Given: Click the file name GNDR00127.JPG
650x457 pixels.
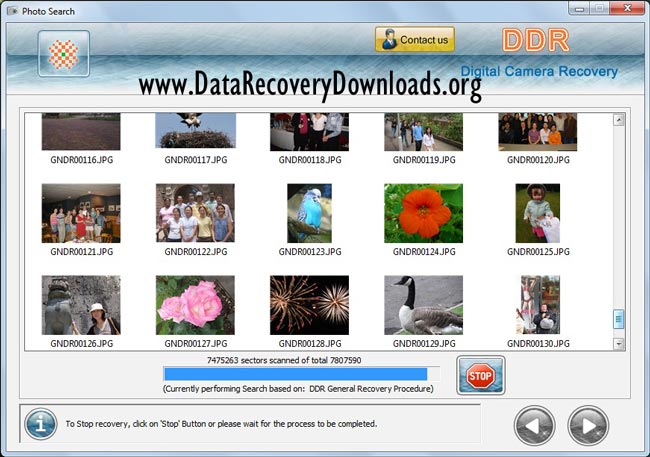Looking at the screenshot, I should tap(196, 344).
